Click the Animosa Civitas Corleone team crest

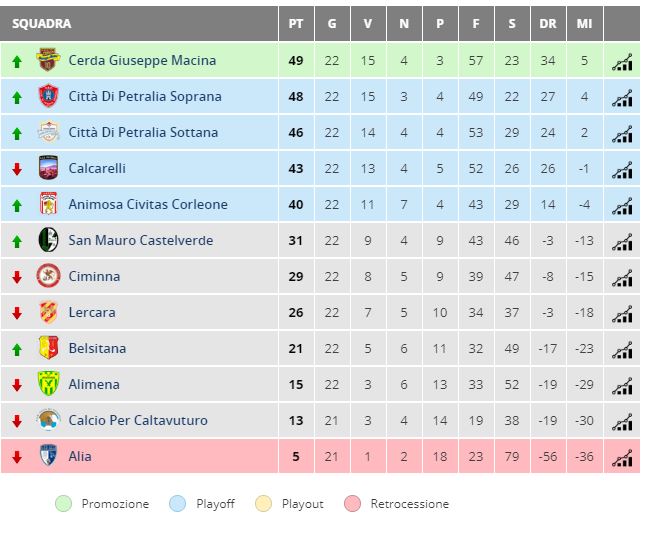click(x=48, y=203)
